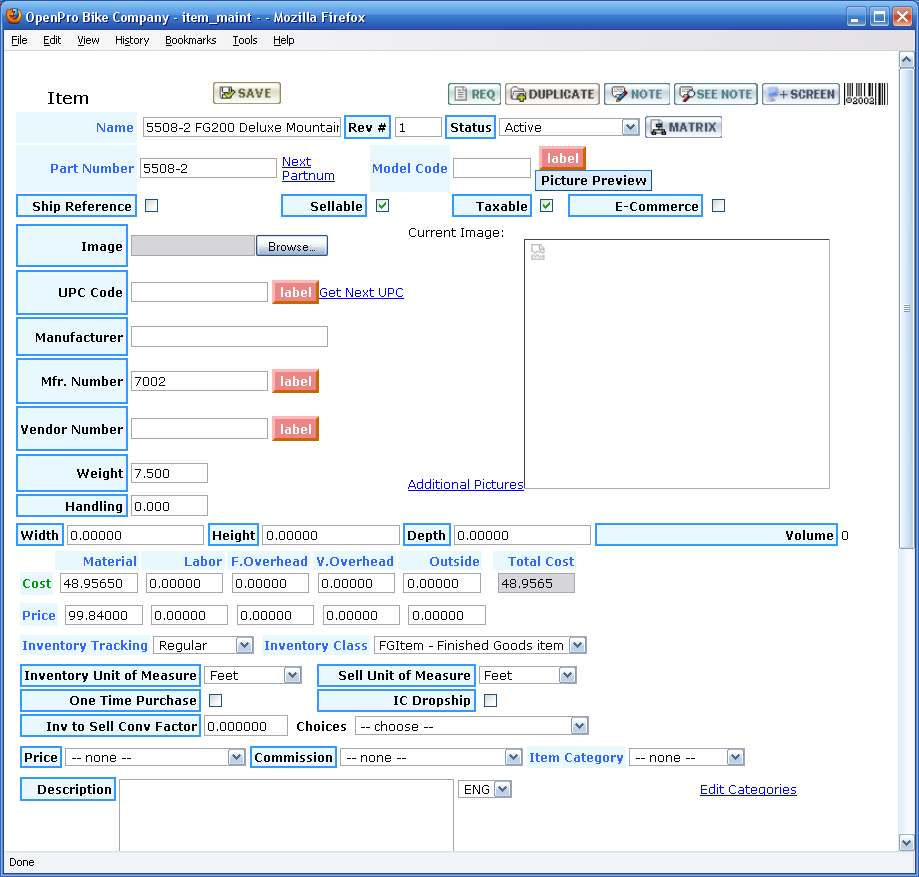Click label button next to UPC Code
919x877 pixels.
[295, 292]
